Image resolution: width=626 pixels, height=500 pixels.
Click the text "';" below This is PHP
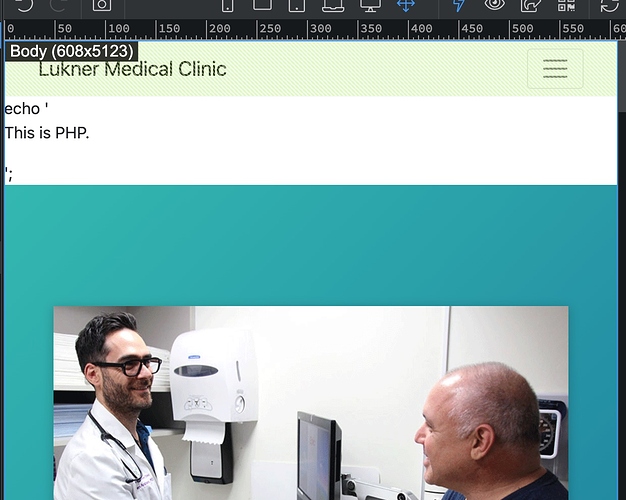coord(9,174)
